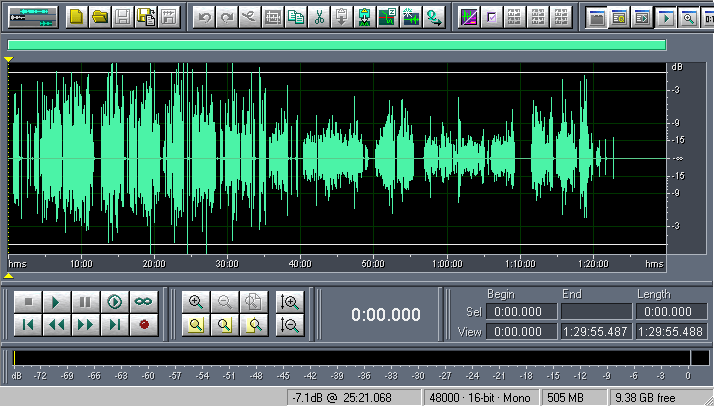The height and width of the screenshot is (406, 714).
Task: Jump to the end of the file
Action: click(x=114, y=325)
